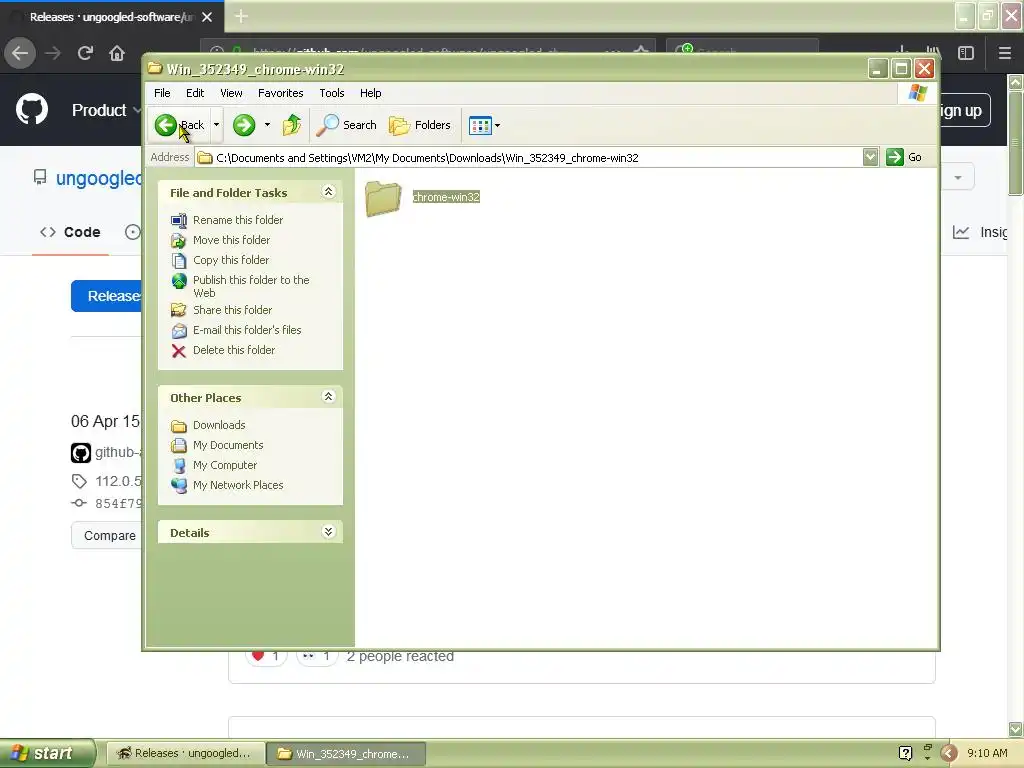The width and height of the screenshot is (1024, 768).
Task: Open the Tools menu
Action: click(331, 93)
